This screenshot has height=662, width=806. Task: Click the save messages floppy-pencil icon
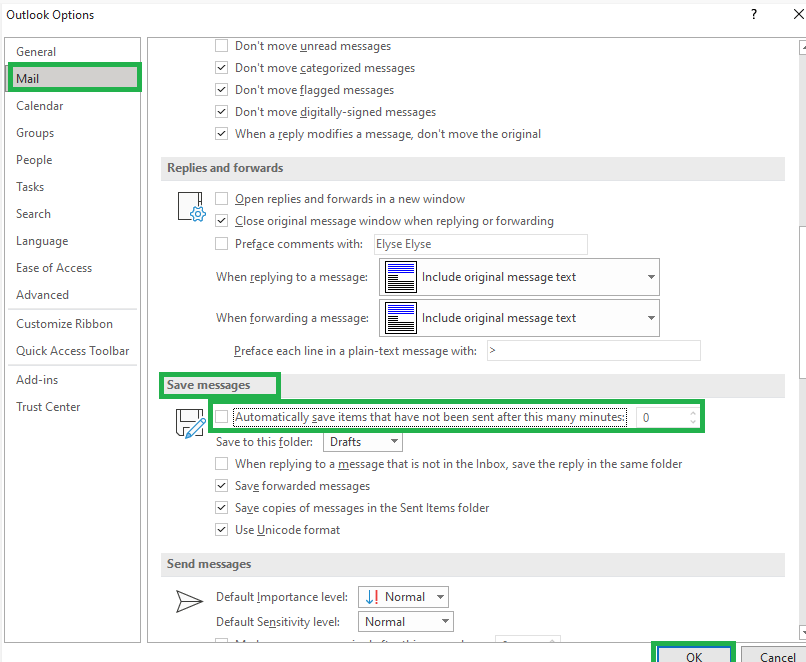[x=191, y=424]
